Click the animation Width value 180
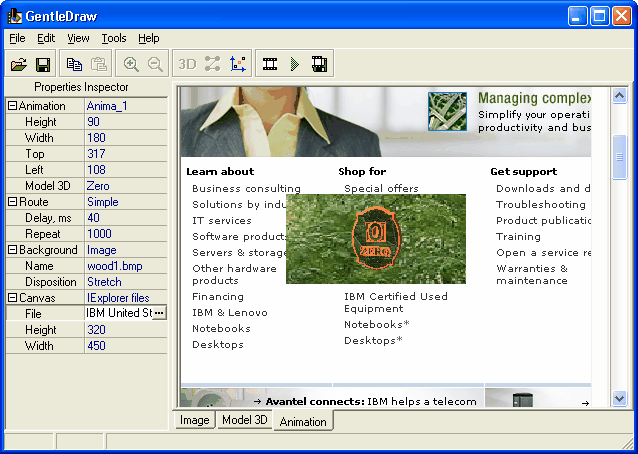The width and height of the screenshot is (638, 454). coord(96,138)
